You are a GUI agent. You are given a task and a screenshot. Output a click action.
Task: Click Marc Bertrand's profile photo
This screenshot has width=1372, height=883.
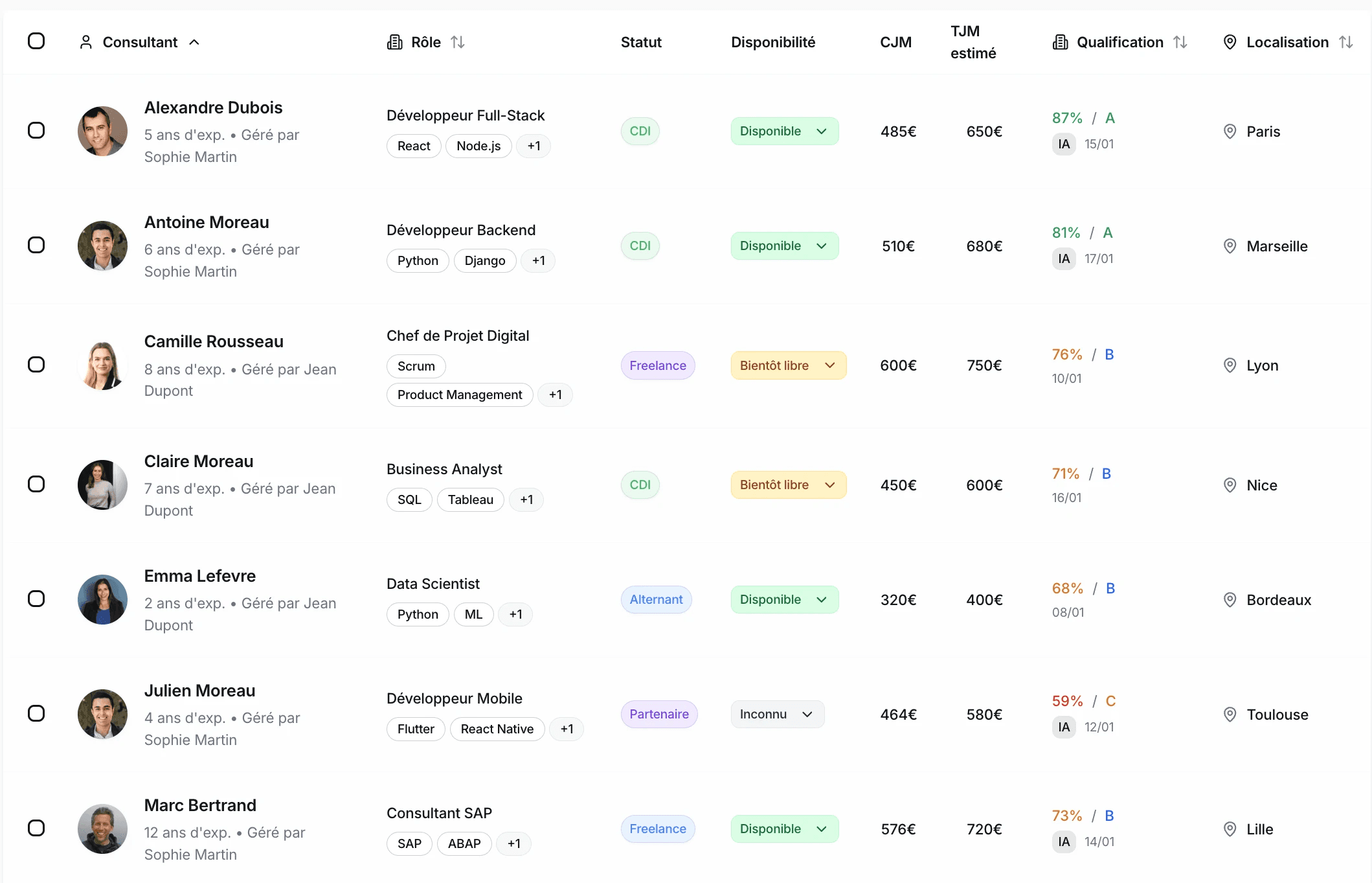pyautogui.click(x=102, y=829)
